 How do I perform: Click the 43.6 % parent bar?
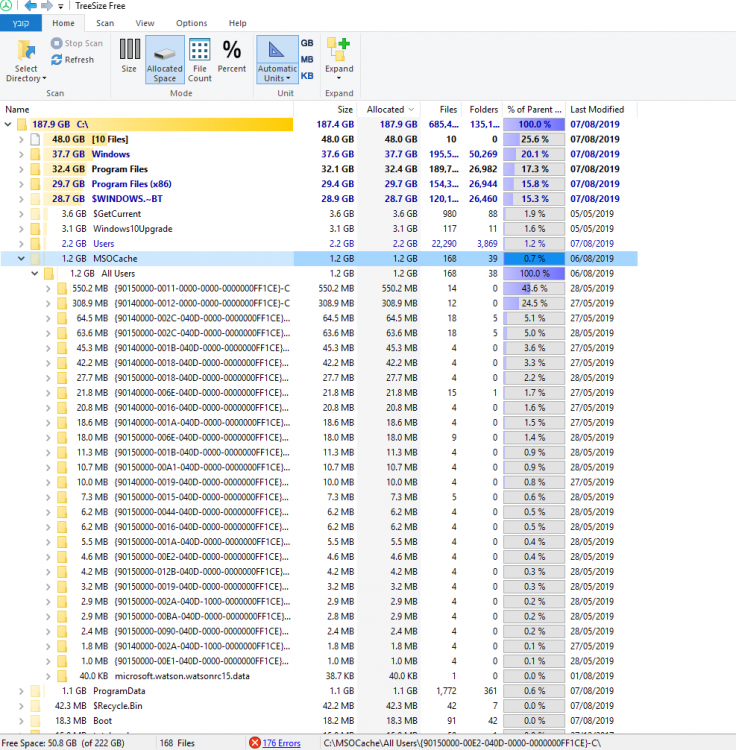click(x=534, y=288)
